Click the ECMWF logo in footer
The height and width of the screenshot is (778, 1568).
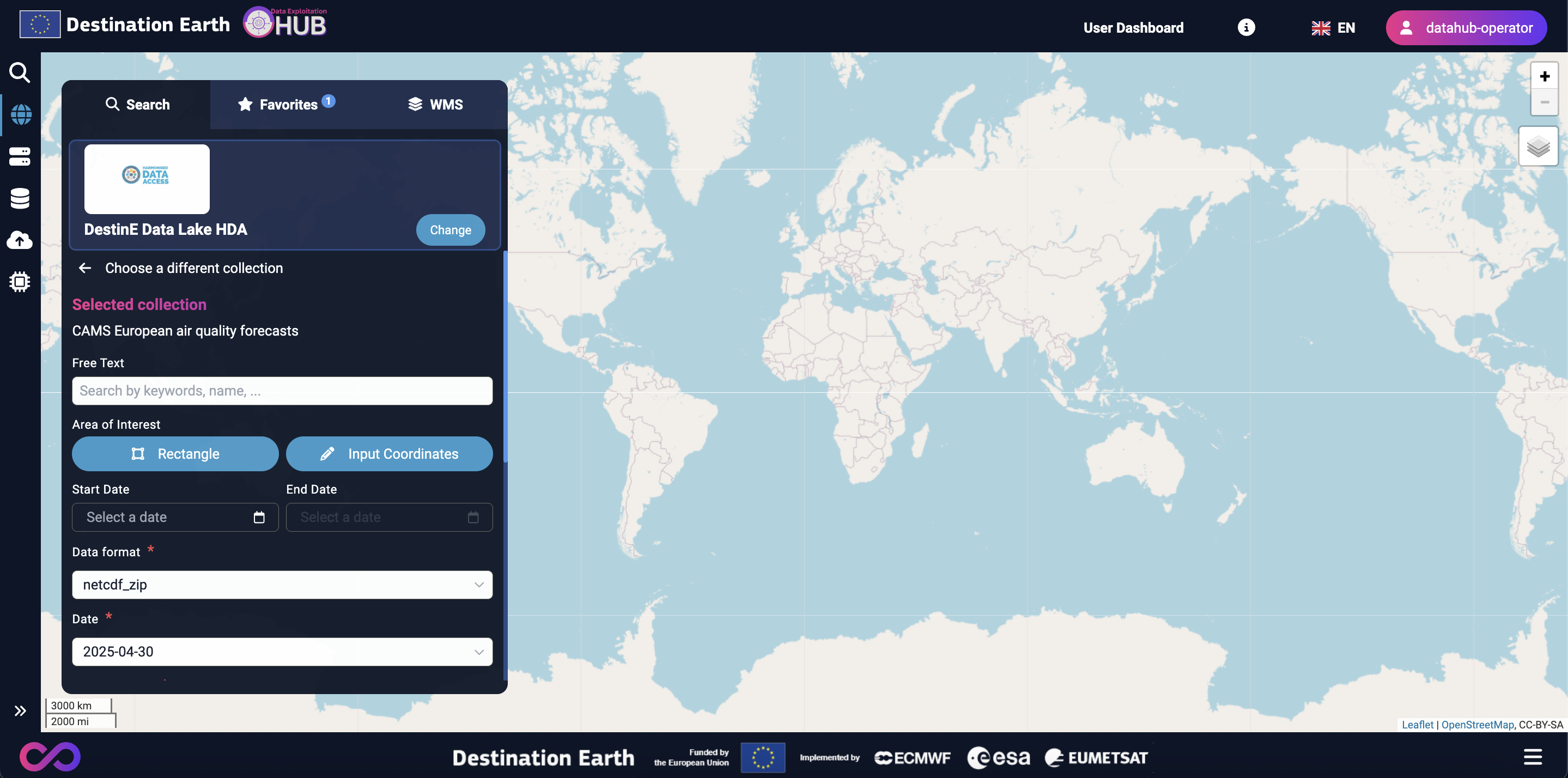[x=912, y=757]
